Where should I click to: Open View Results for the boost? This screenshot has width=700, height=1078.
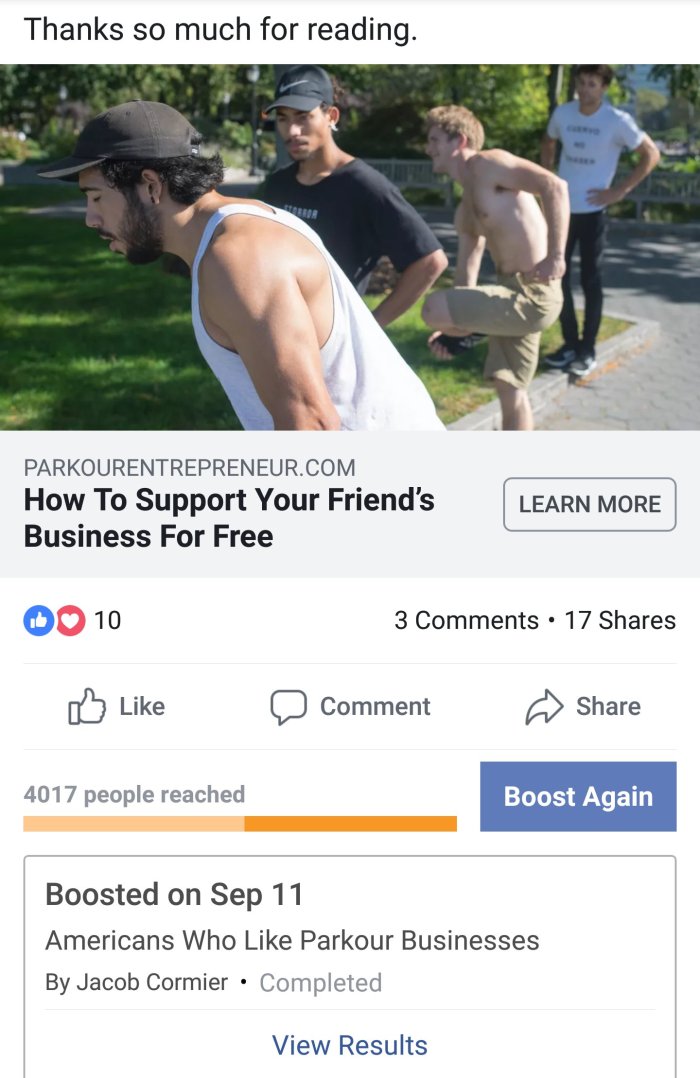click(349, 1045)
